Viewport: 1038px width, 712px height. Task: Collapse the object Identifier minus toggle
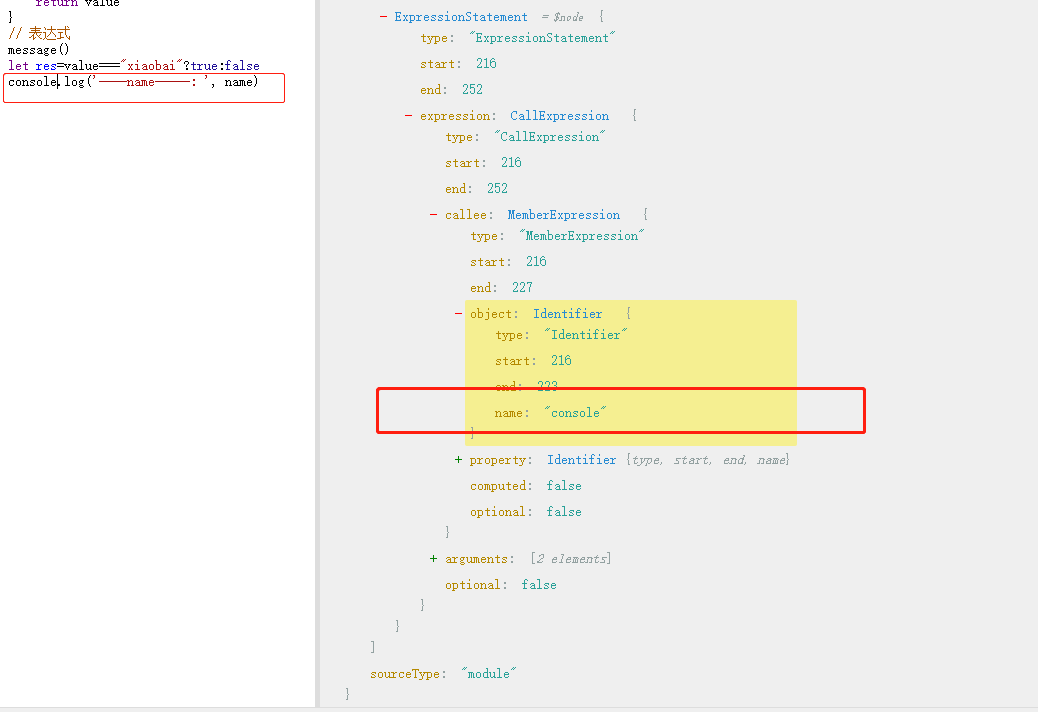click(x=458, y=314)
